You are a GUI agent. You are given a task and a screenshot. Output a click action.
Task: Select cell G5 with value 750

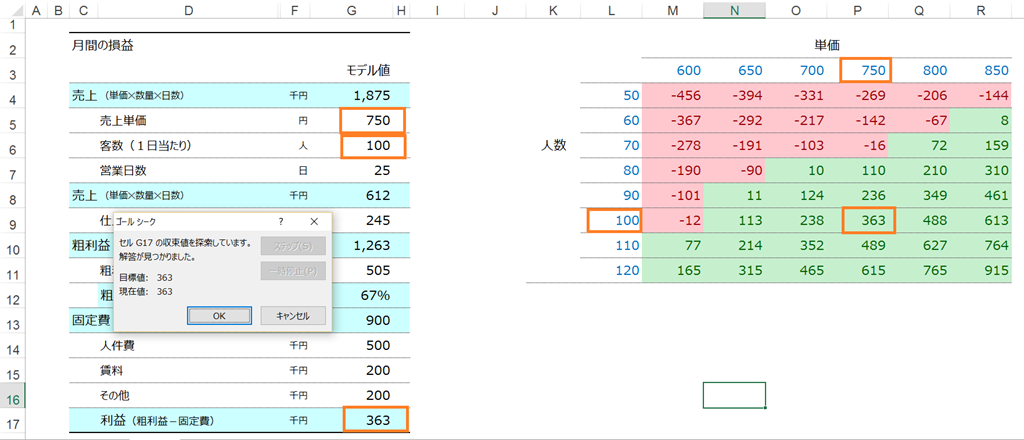point(372,121)
